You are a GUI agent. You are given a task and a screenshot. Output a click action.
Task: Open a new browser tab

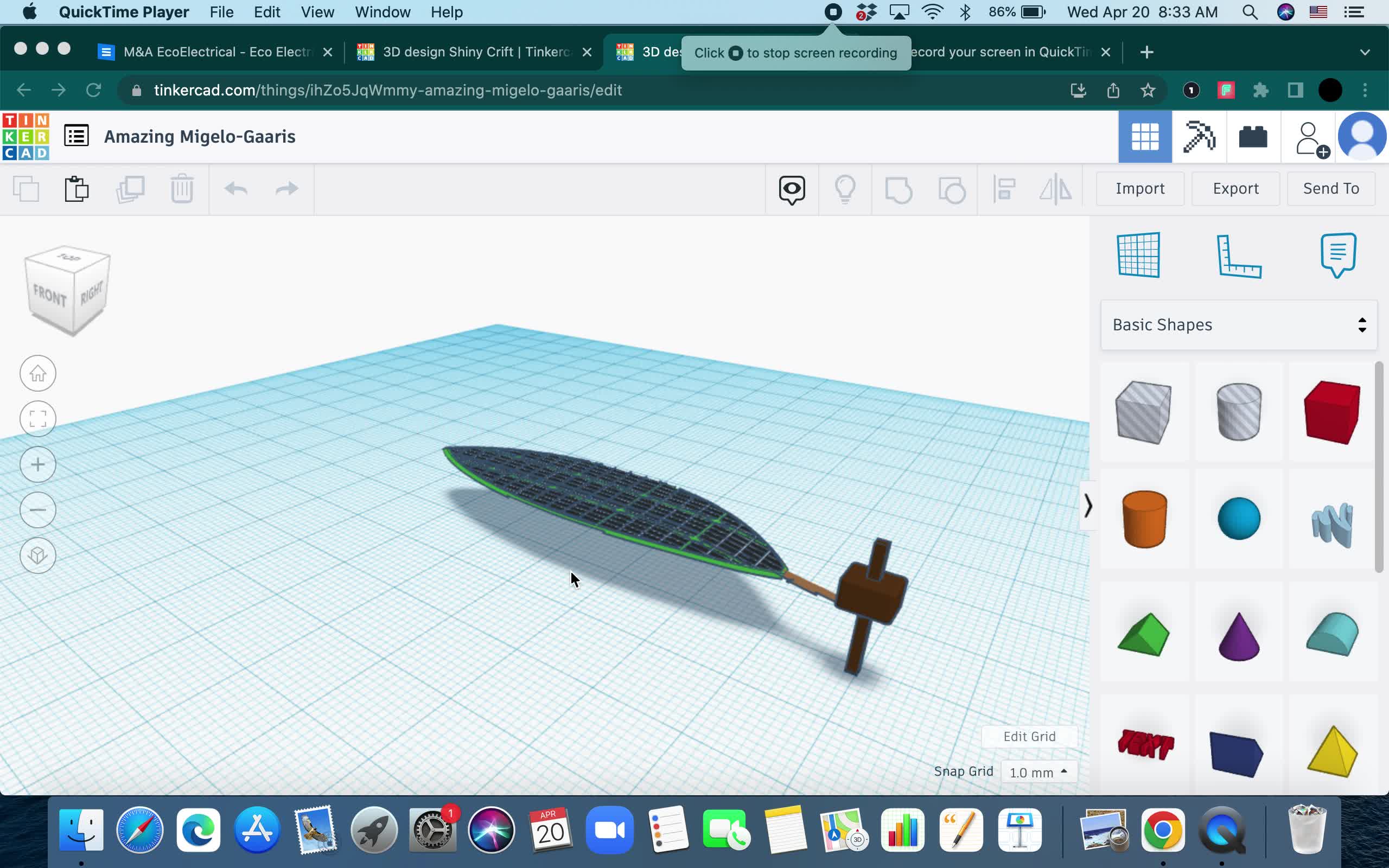1147,52
